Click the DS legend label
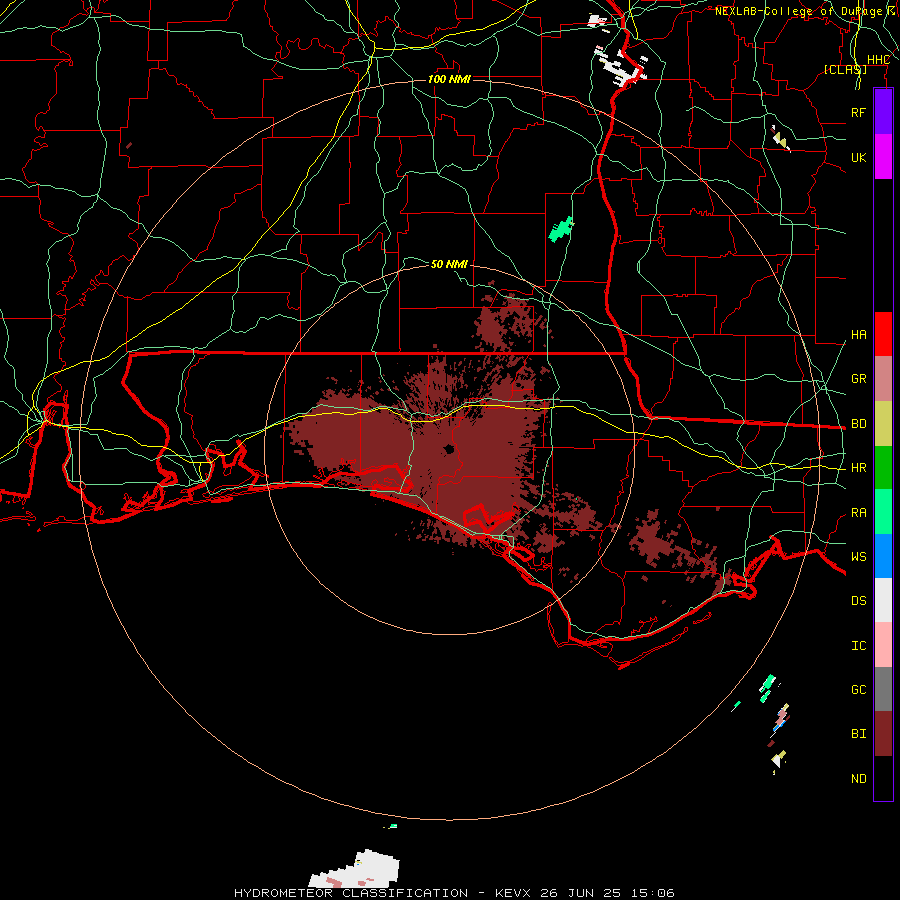900x900 pixels. pos(858,601)
